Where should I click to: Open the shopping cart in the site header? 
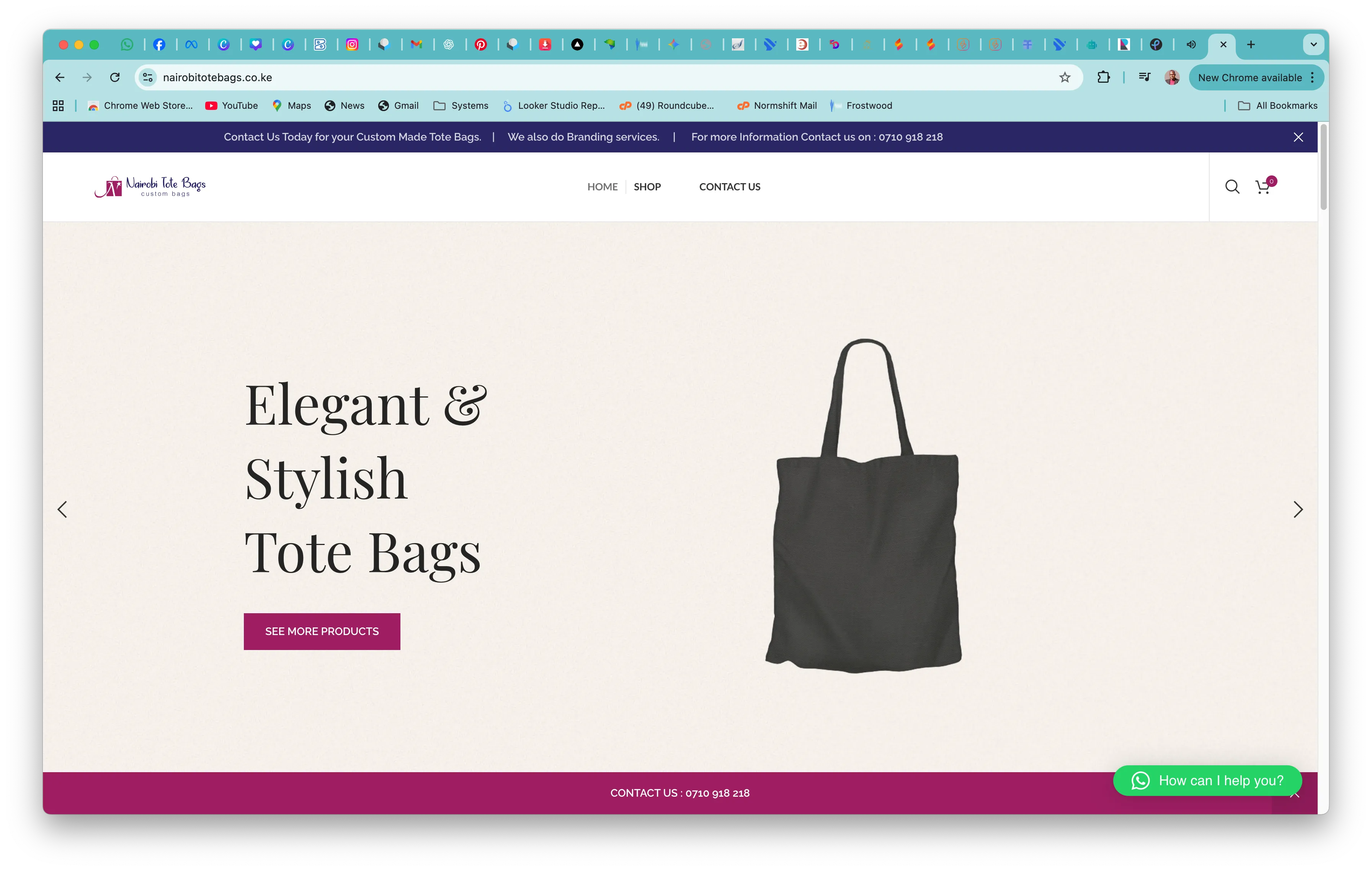click(x=1263, y=187)
